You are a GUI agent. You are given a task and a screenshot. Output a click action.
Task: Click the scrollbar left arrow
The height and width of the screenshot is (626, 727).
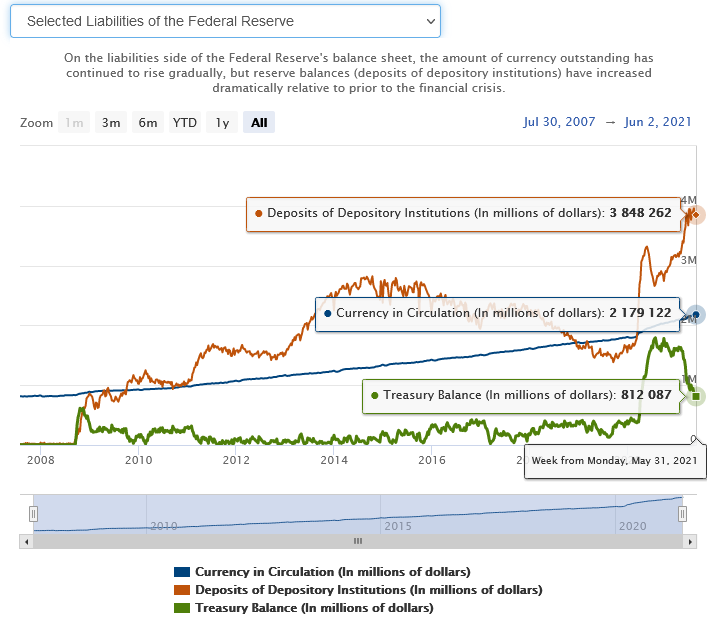tap(26, 542)
